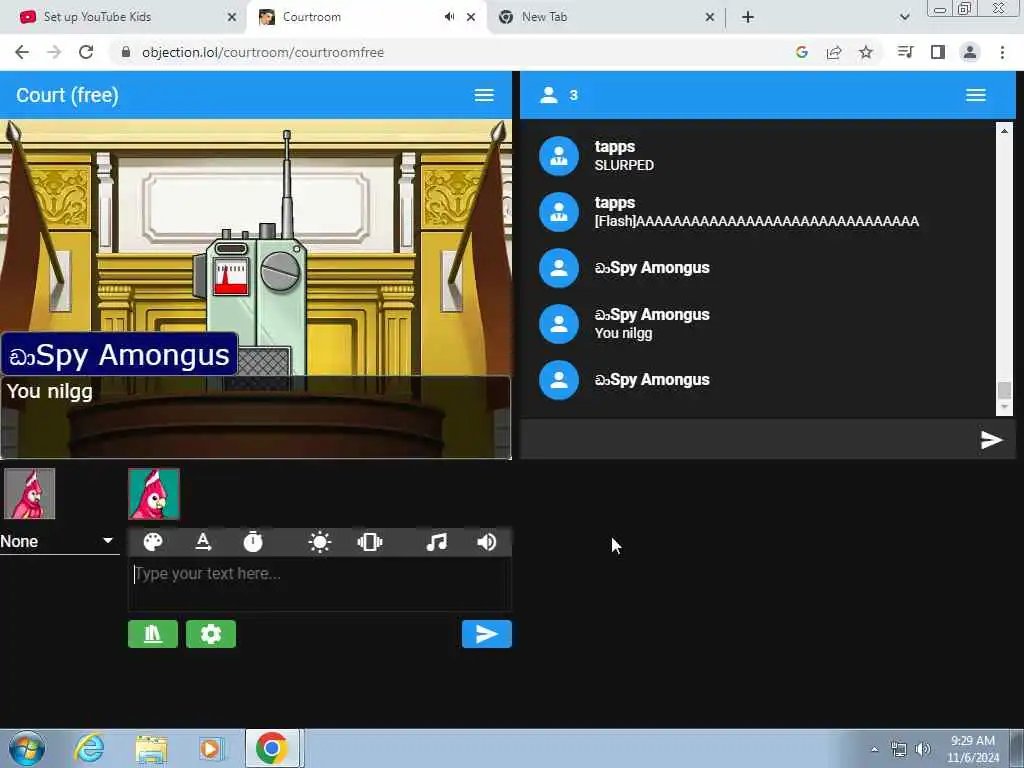
Task: Open the Windows Start menu
Action: pos(27,748)
